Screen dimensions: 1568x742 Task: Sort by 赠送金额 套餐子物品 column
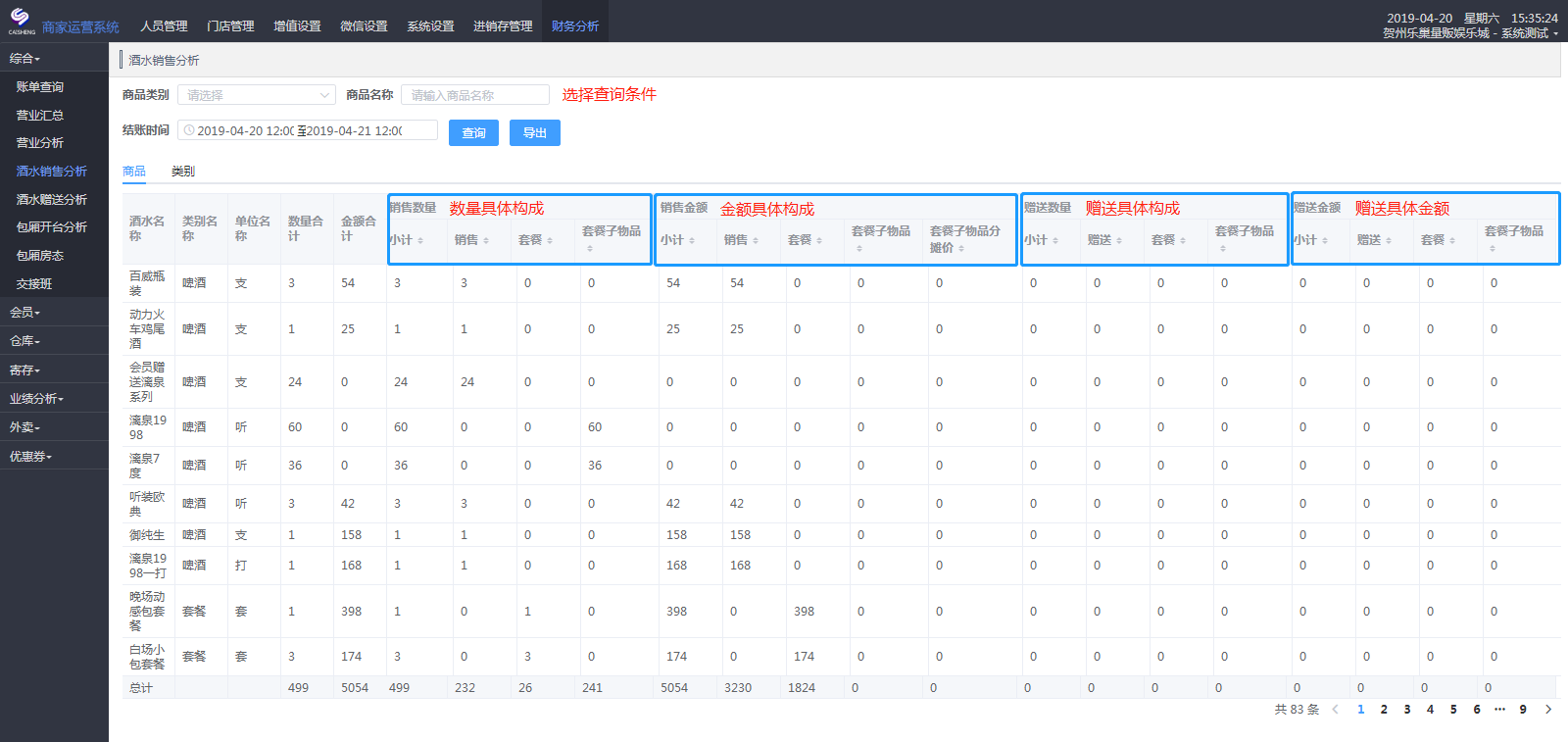pos(1493,249)
